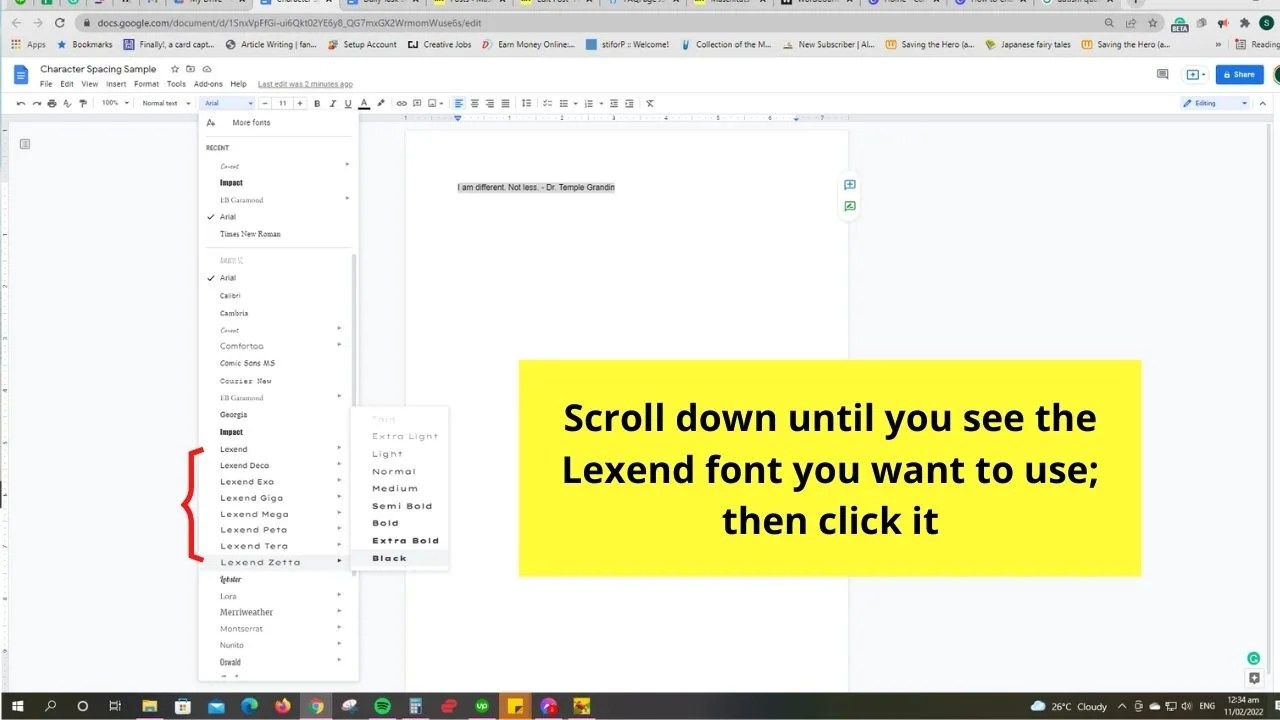Redo the last action
The height and width of the screenshot is (720, 1280).
pos(36,103)
